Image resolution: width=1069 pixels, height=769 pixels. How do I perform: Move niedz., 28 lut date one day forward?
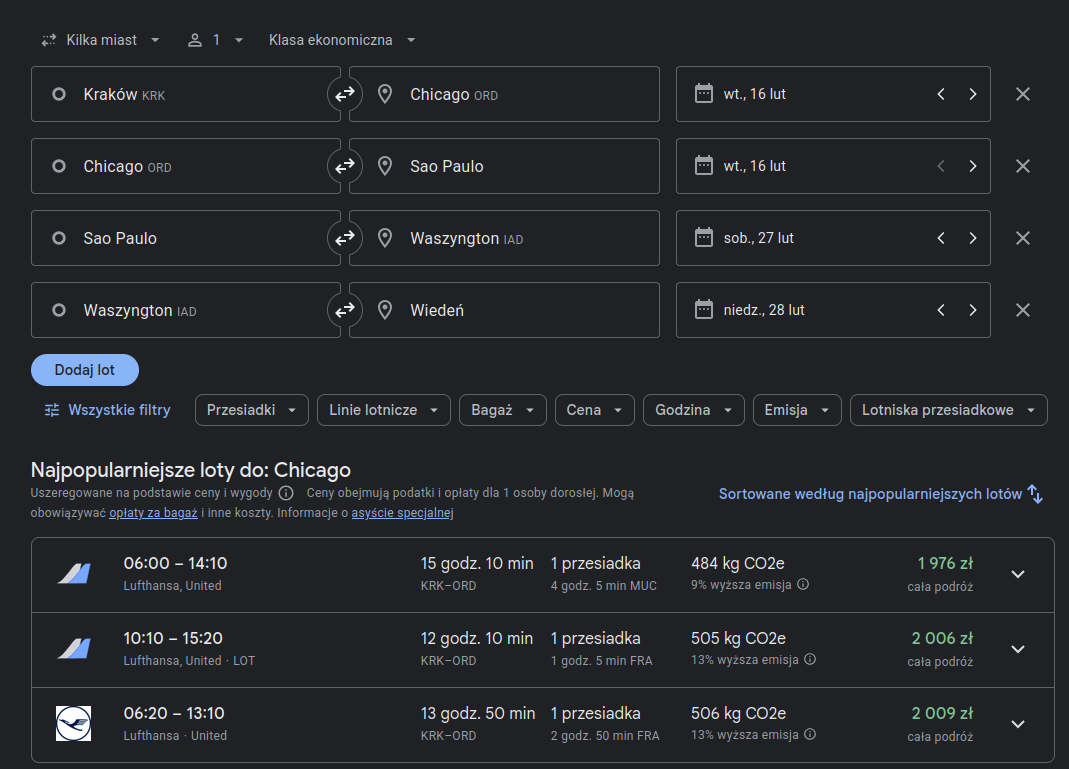click(x=973, y=310)
